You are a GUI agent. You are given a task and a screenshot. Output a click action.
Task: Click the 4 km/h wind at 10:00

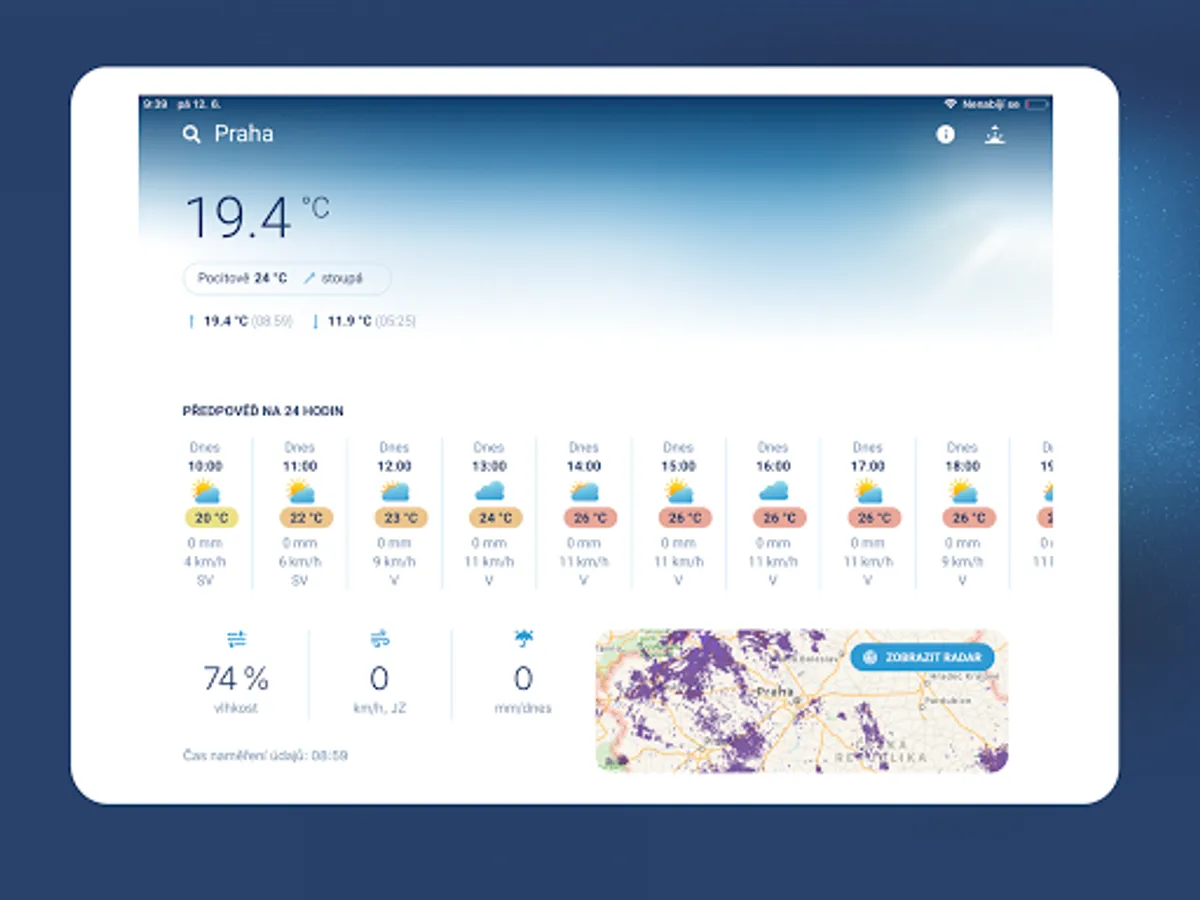205,562
